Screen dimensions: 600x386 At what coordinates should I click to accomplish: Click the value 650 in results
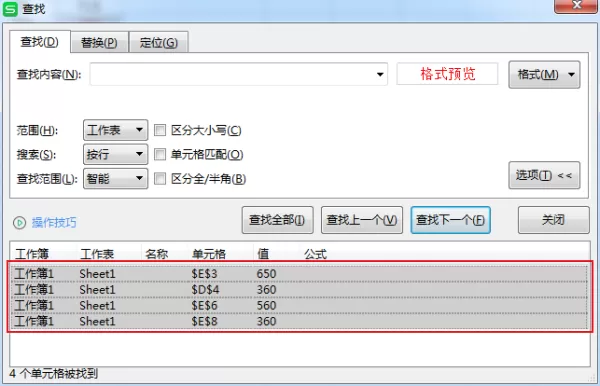(x=266, y=274)
